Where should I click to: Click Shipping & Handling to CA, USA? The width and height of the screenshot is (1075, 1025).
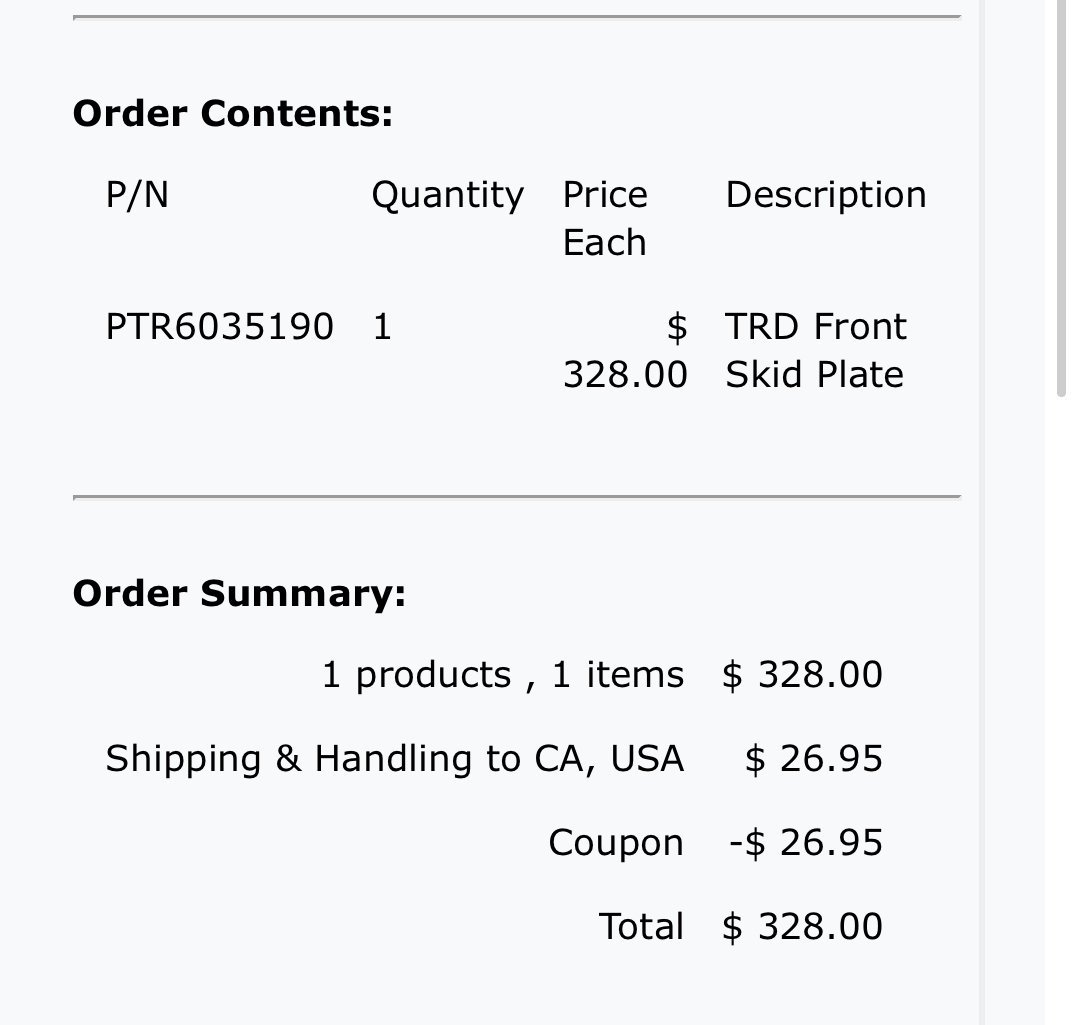(395, 759)
